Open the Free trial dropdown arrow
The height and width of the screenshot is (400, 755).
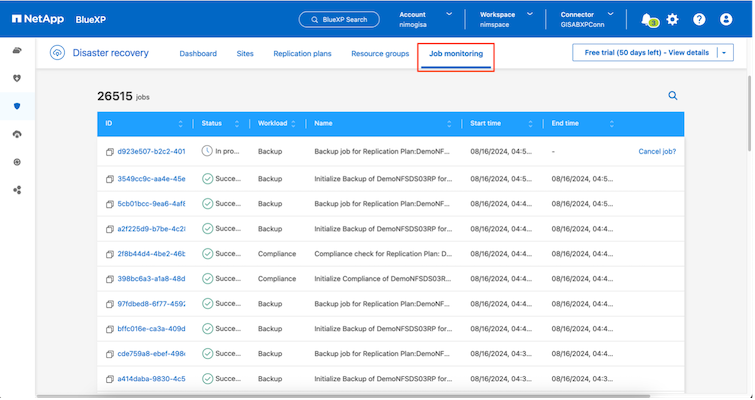point(725,52)
